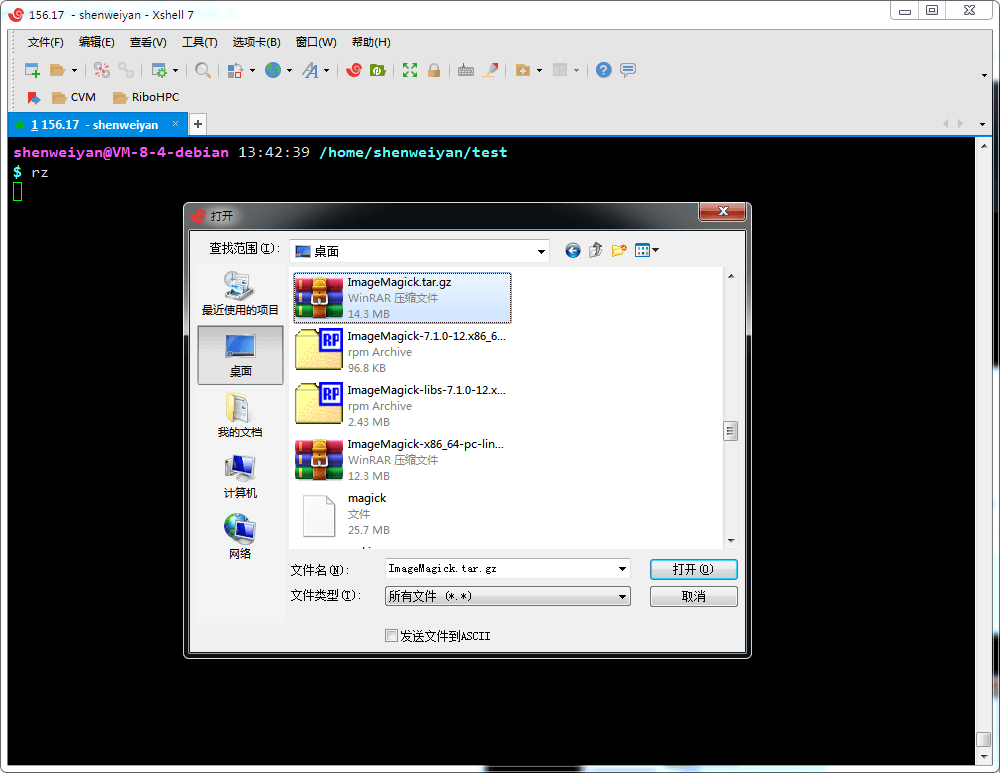This screenshot has width=1000, height=773.
Task: Click the globe encoding icon
Action: (x=273, y=70)
